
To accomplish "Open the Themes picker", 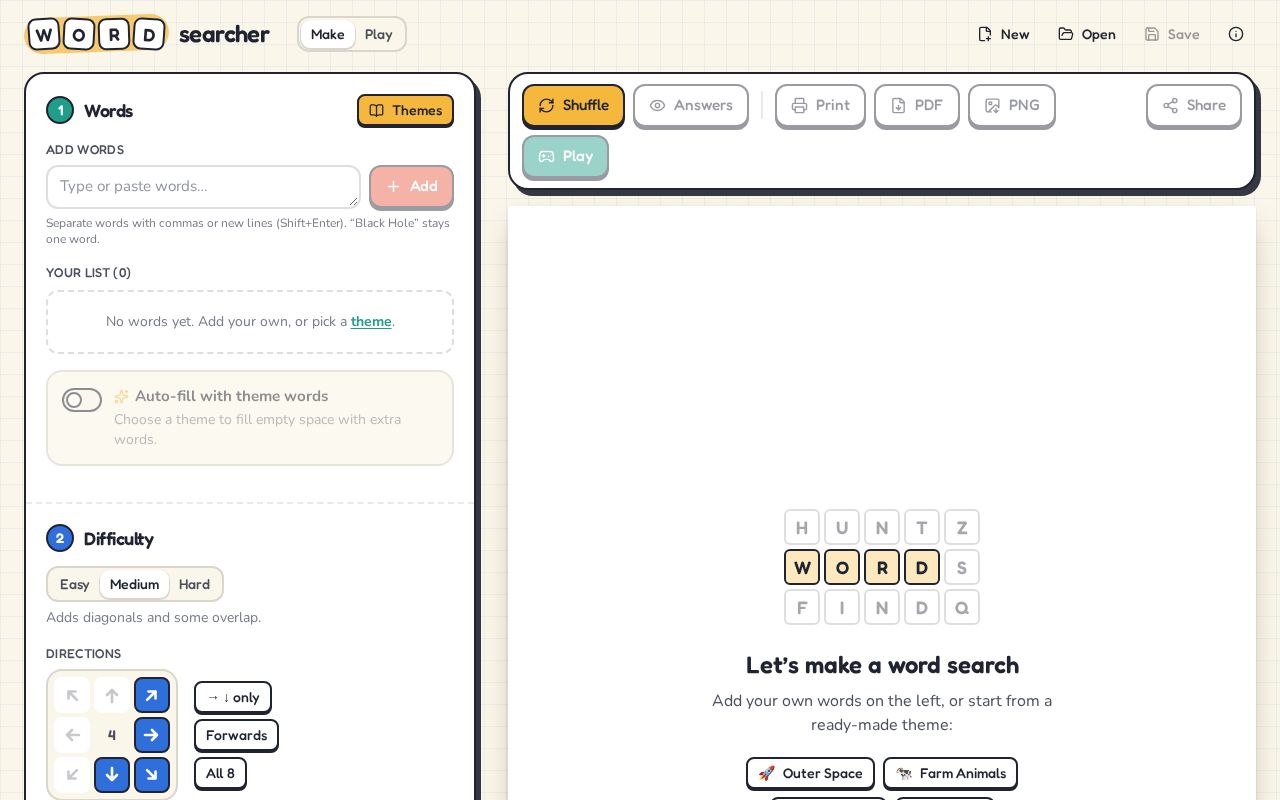I will point(405,110).
